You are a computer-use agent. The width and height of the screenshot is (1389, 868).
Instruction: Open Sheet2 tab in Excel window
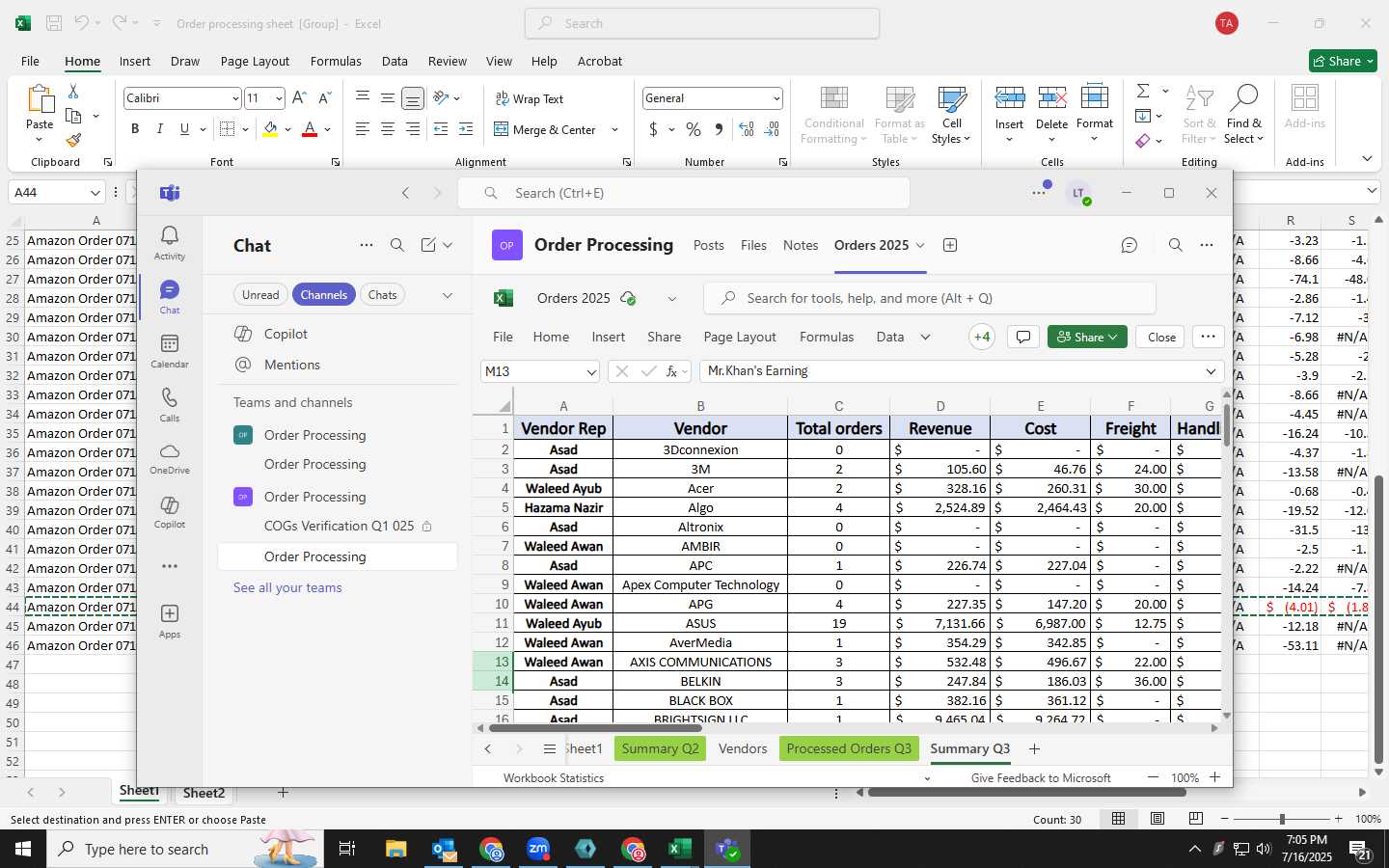point(204,793)
